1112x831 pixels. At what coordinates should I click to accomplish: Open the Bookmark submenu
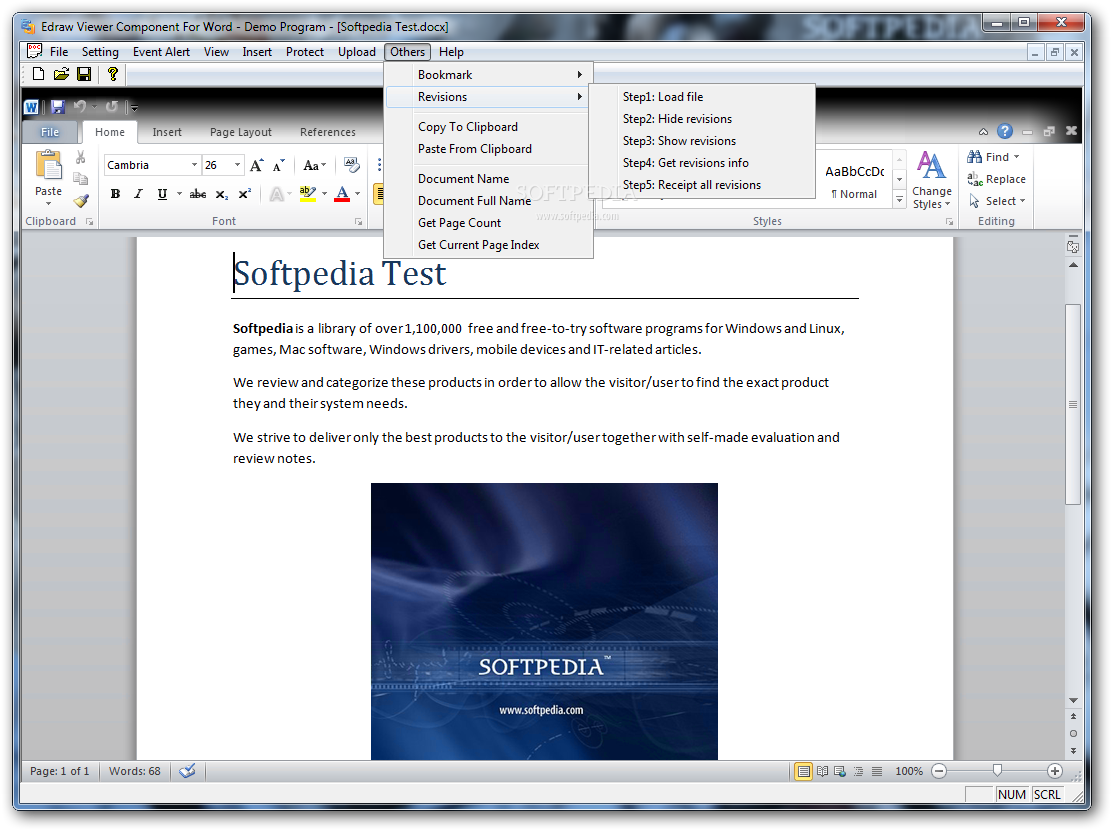(x=489, y=74)
